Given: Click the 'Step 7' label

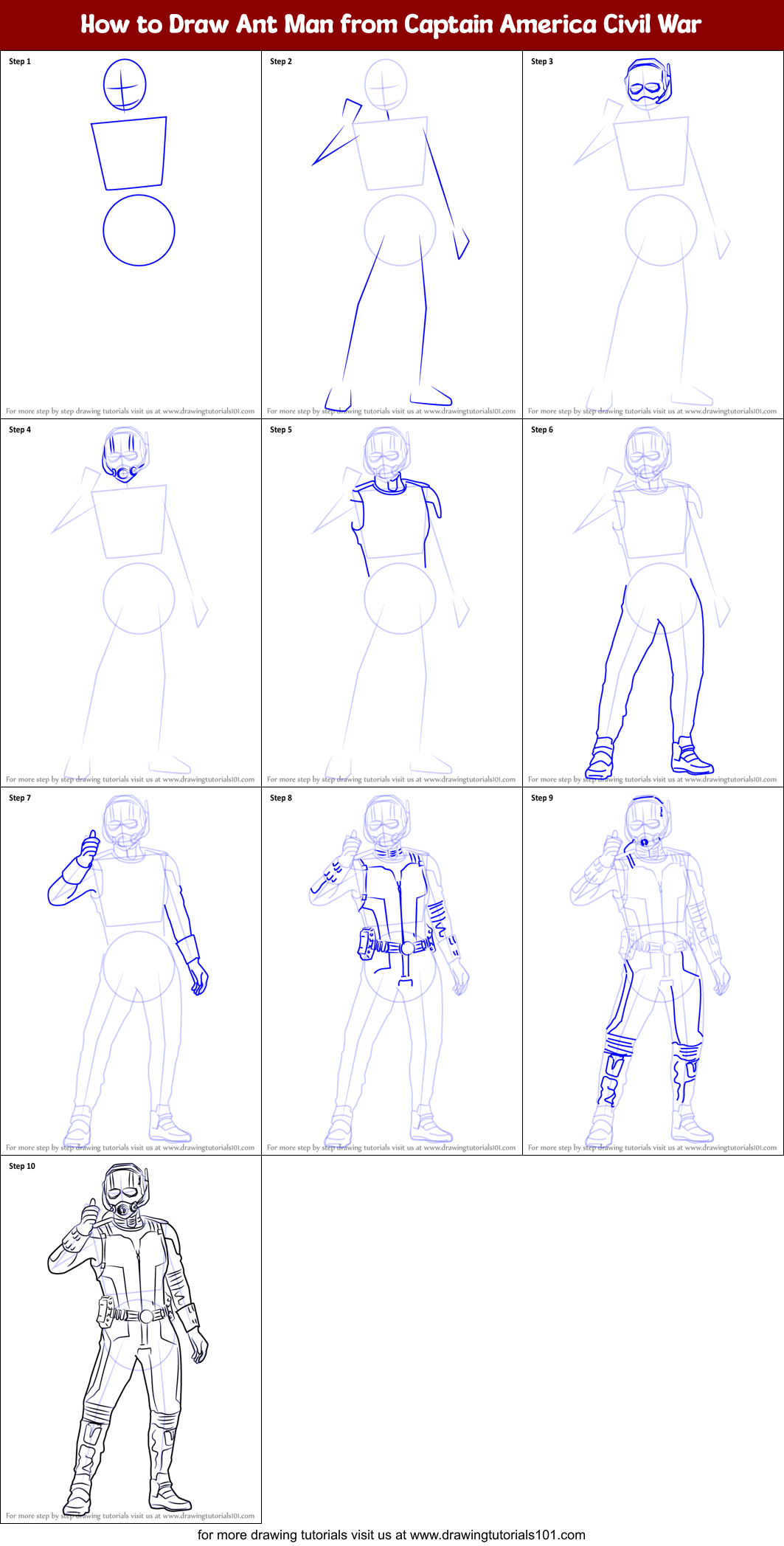Looking at the screenshot, I should [20, 798].
